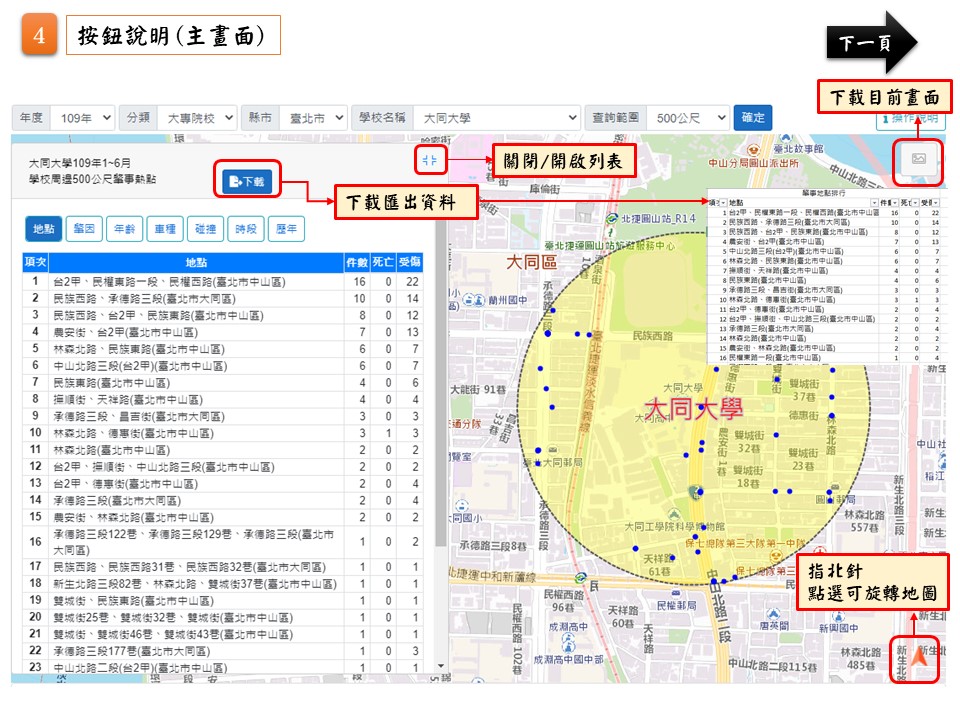Image resolution: width=960 pixels, height=720 pixels.
Task: Click row 林森北路、德惠街(臺北市中山區)
Action: coord(223,433)
